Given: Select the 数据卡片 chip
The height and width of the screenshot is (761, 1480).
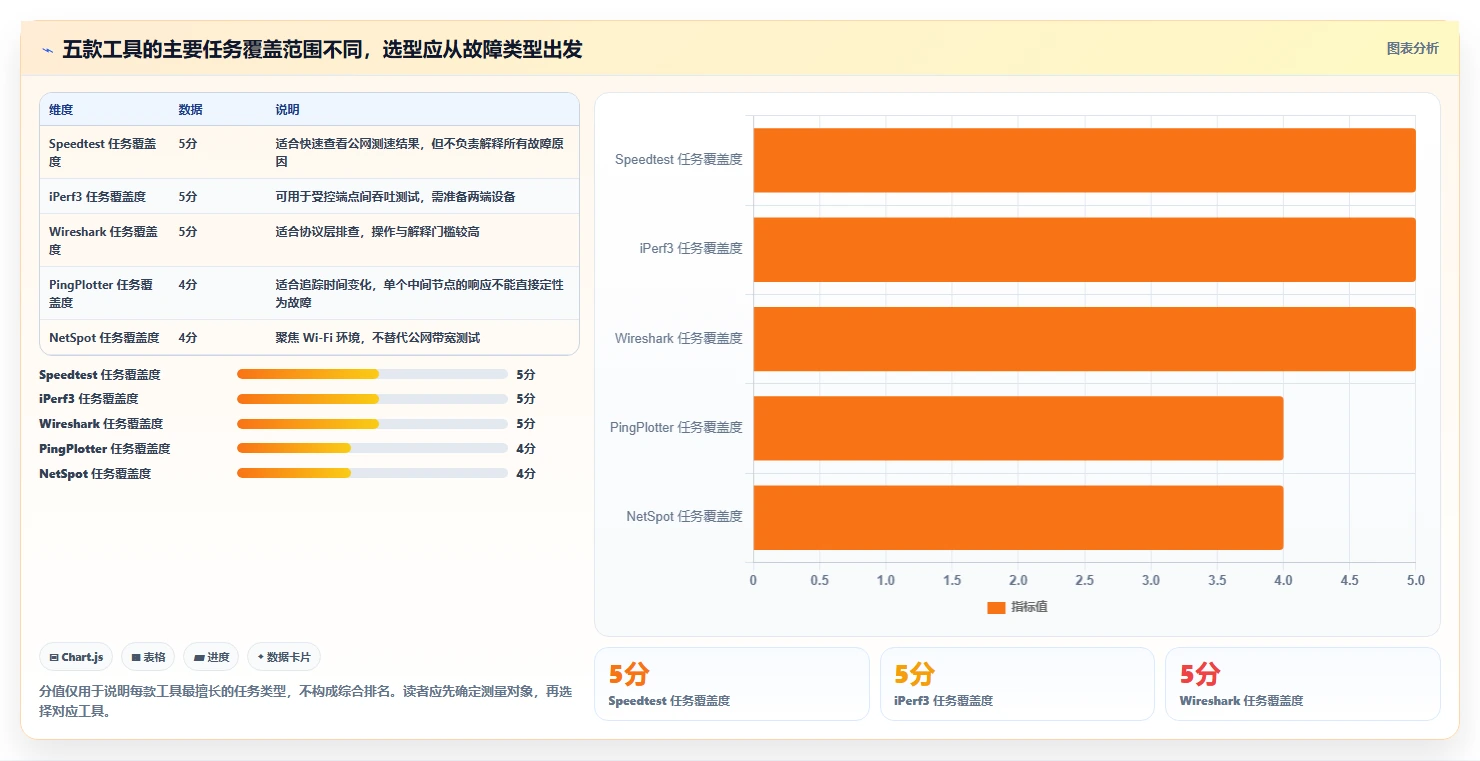Looking at the screenshot, I should point(284,657).
